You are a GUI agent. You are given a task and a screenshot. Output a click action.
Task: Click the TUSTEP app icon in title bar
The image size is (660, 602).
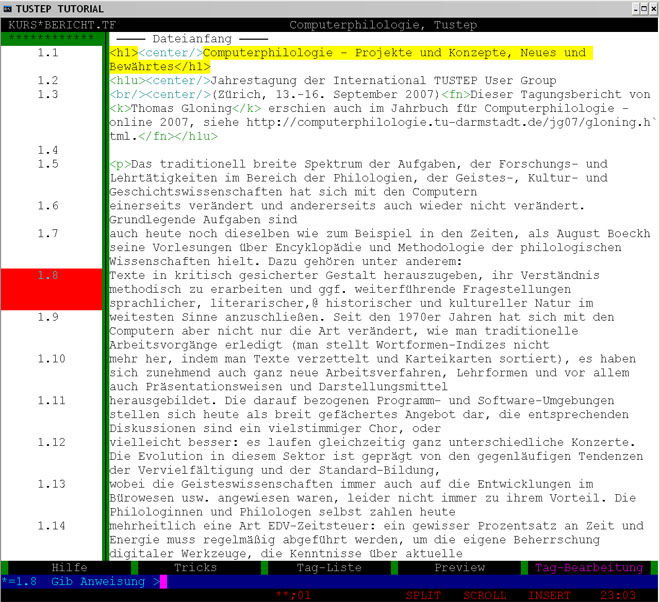(9, 8)
